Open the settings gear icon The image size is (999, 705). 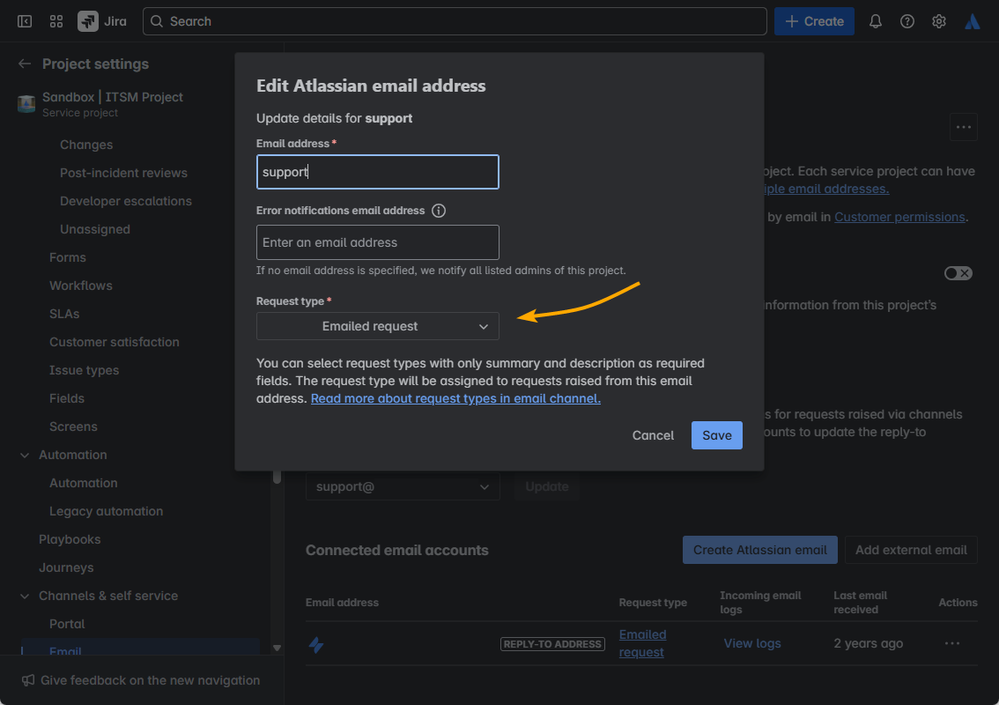pos(939,21)
